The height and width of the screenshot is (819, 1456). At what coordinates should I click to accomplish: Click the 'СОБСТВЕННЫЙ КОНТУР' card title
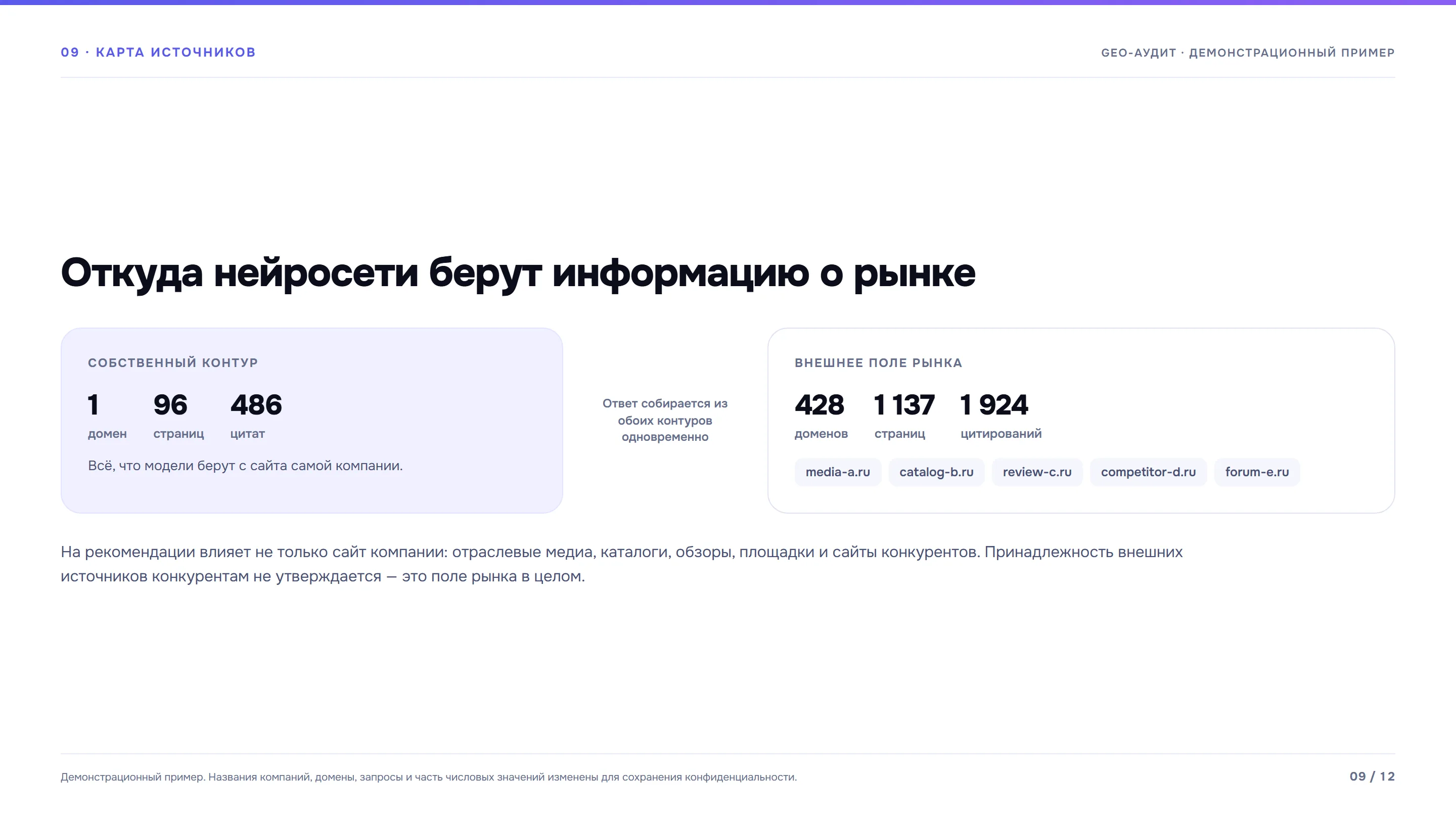point(173,363)
